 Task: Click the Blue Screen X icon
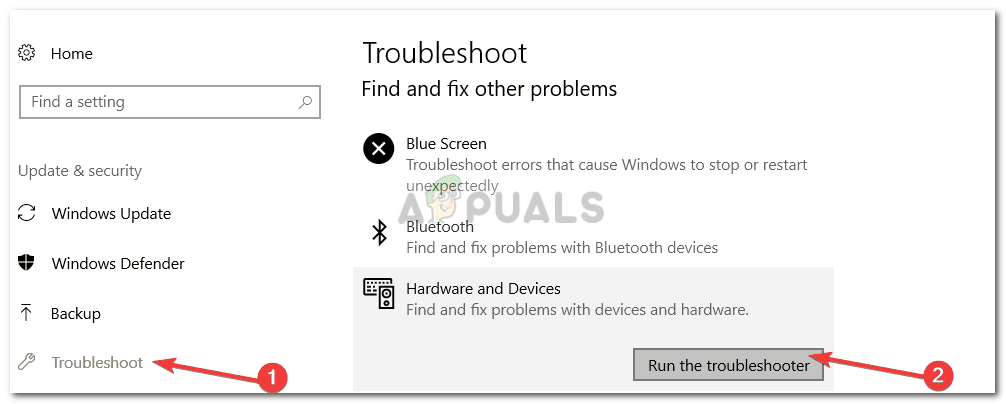379,149
